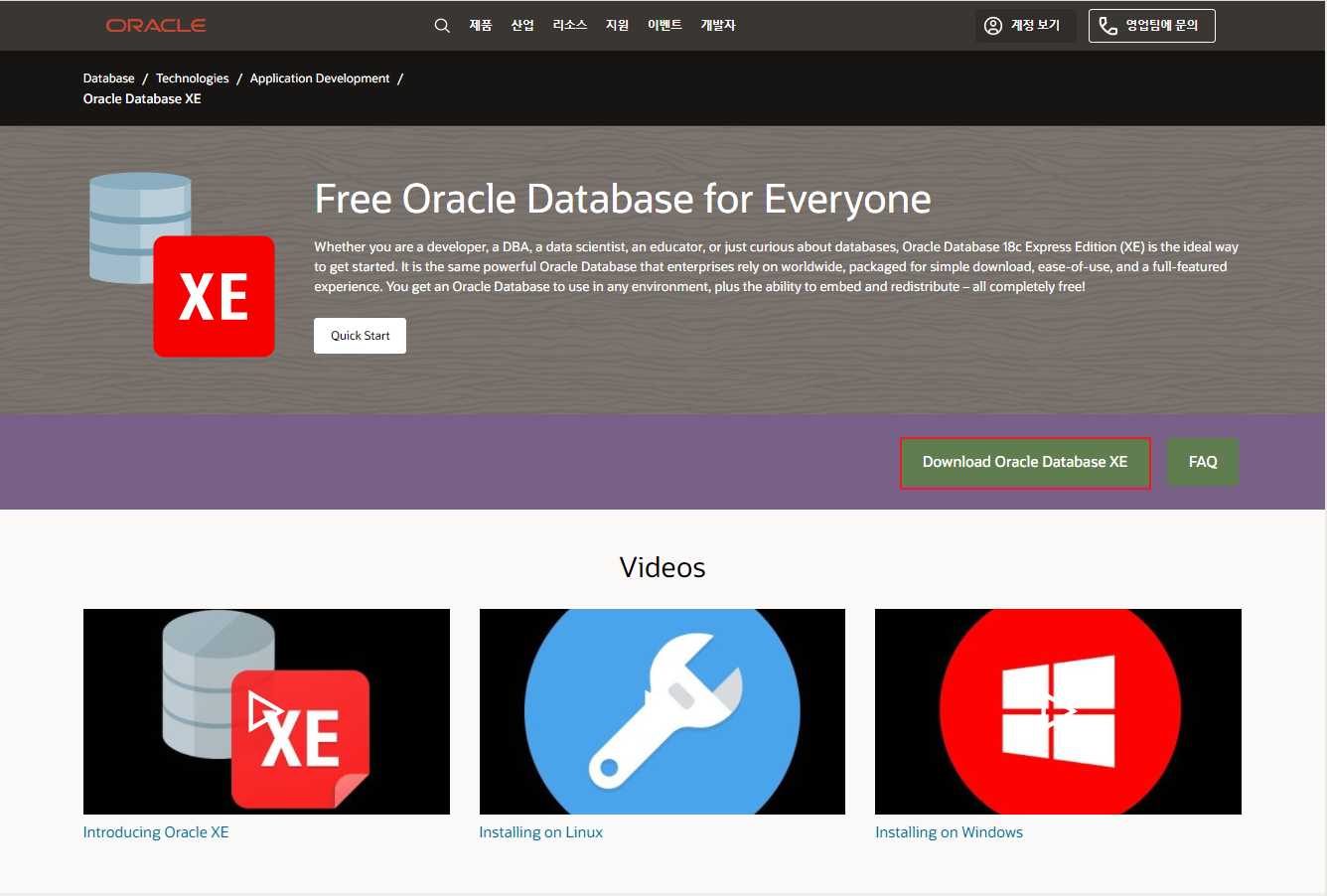Play the Introducing Oracle XE video thumbnail
Screen dimensions: 1327x896
tap(266, 711)
